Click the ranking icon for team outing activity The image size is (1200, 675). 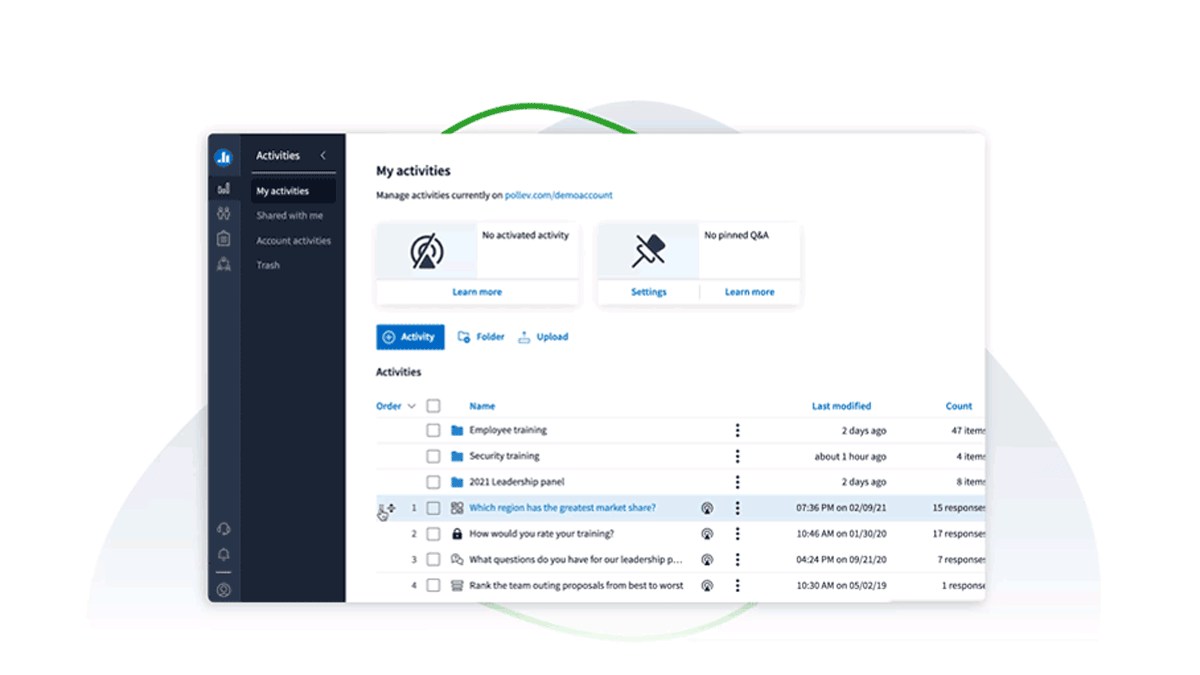click(457, 586)
